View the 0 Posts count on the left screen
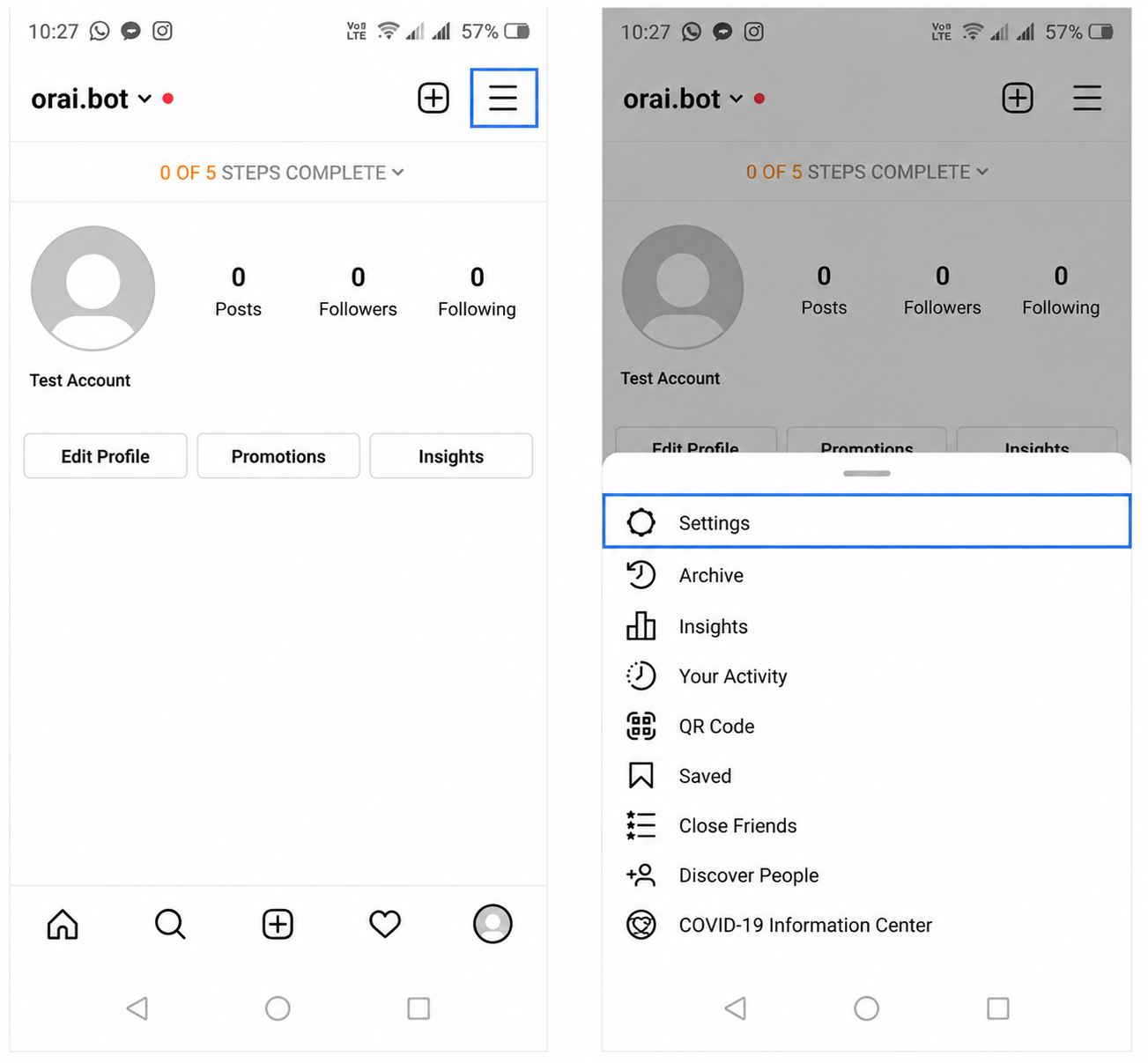 [x=238, y=292]
